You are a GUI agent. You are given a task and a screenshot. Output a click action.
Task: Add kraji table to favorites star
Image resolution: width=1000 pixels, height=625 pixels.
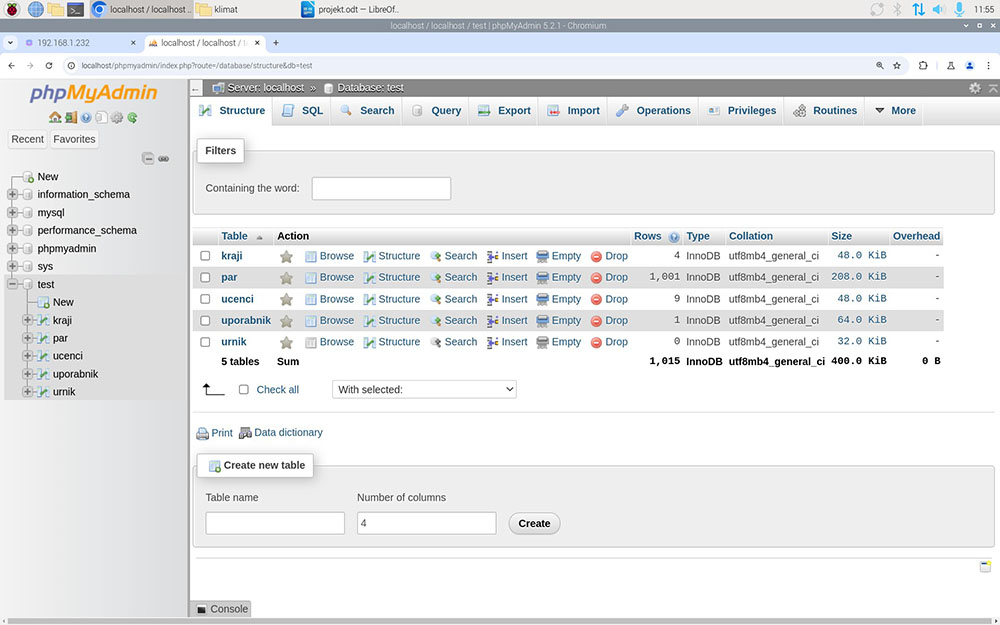pyautogui.click(x=286, y=256)
